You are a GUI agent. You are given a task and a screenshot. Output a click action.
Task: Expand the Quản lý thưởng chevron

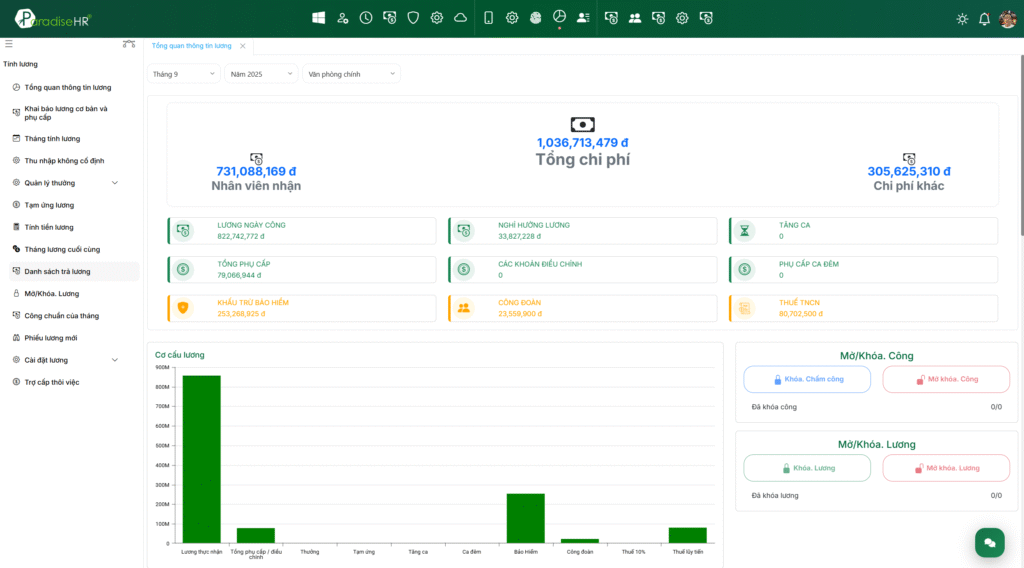tap(115, 183)
